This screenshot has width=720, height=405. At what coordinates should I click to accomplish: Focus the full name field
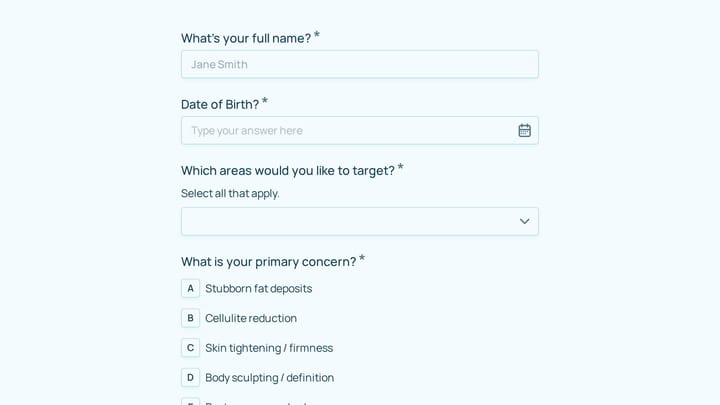click(360, 64)
